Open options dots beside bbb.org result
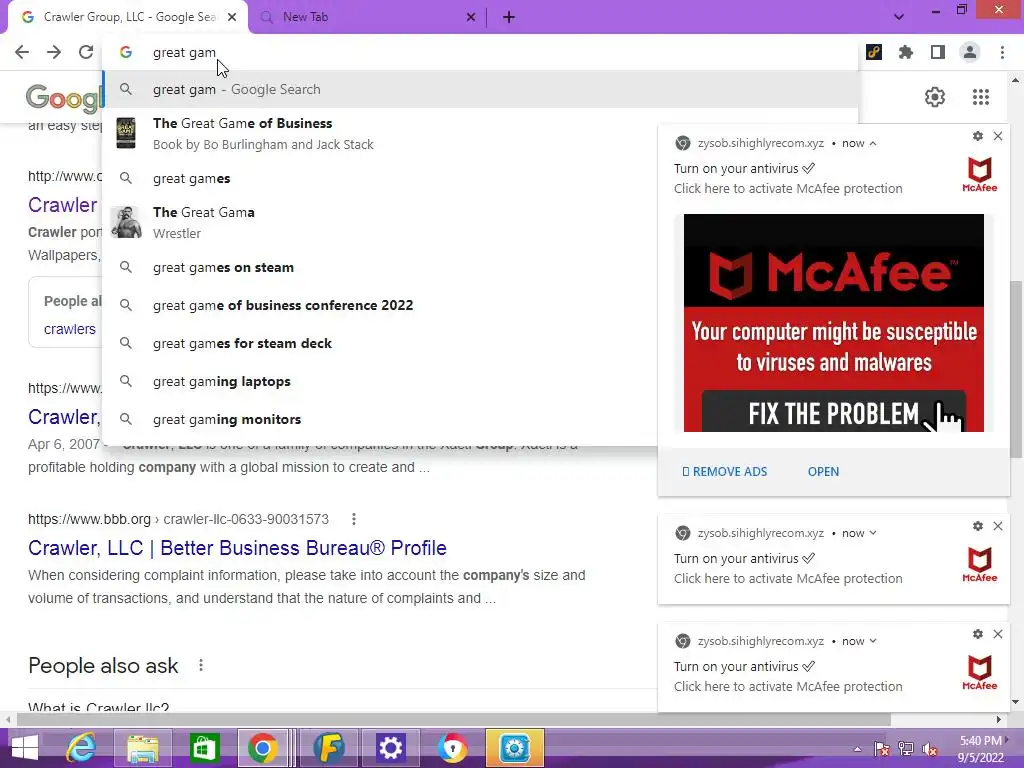This screenshot has width=1024, height=768. coord(354,519)
